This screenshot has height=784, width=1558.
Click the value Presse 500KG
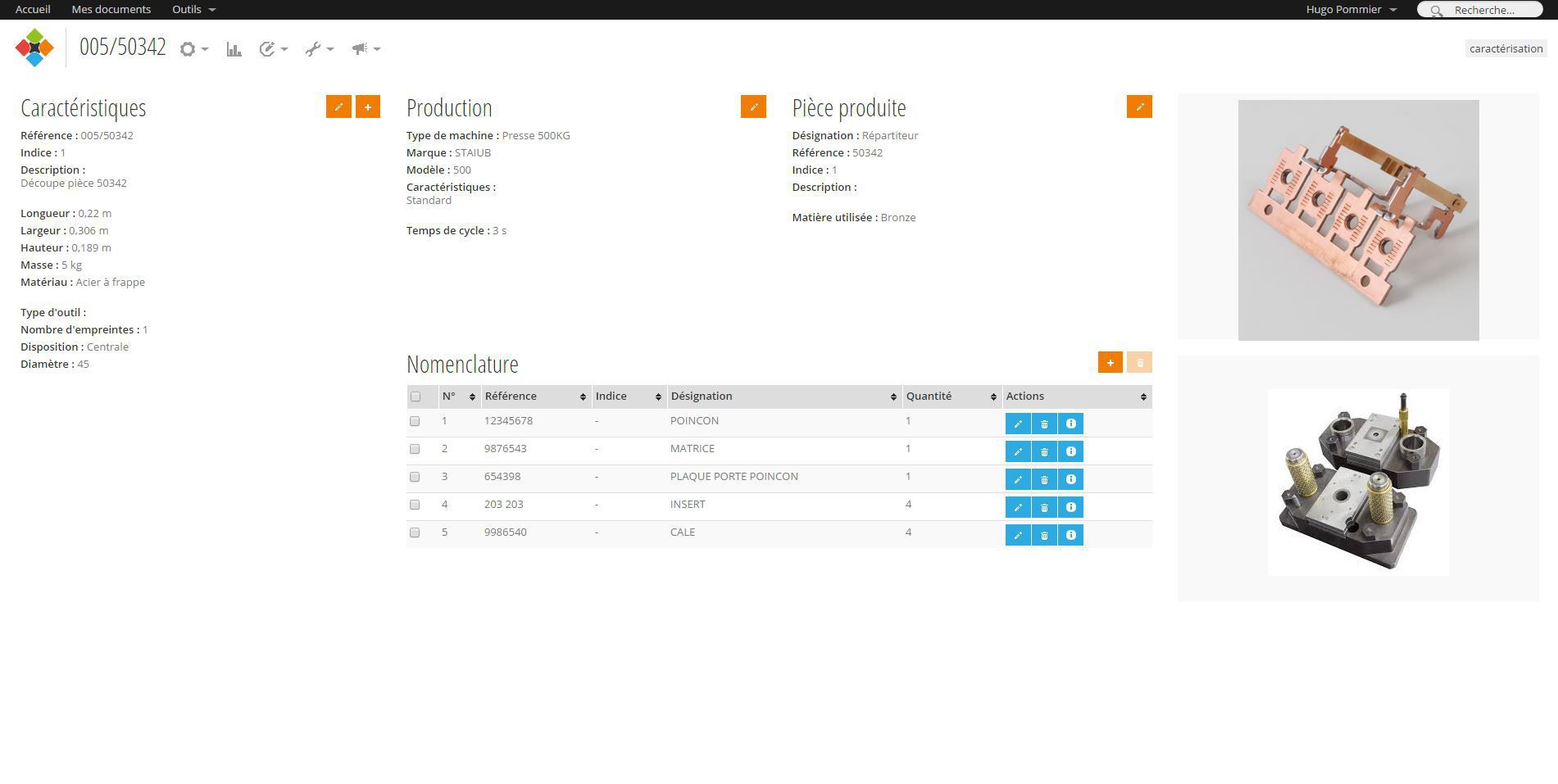click(x=536, y=136)
